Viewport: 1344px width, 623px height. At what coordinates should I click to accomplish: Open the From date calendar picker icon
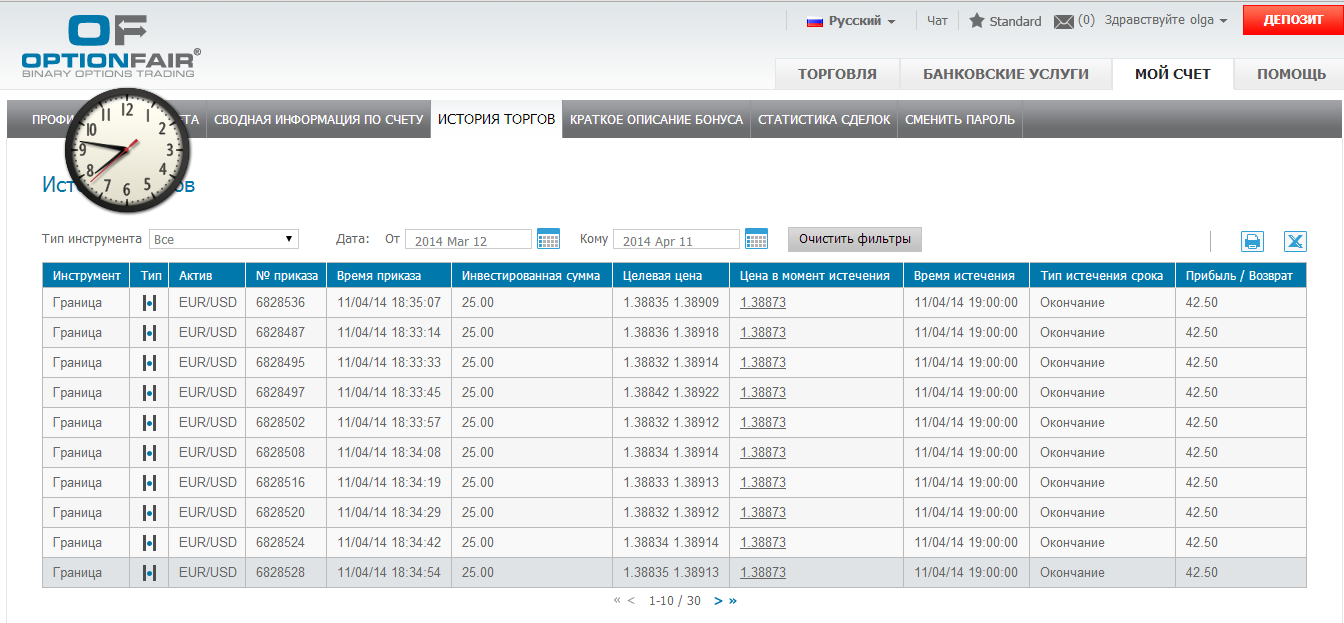(x=548, y=239)
